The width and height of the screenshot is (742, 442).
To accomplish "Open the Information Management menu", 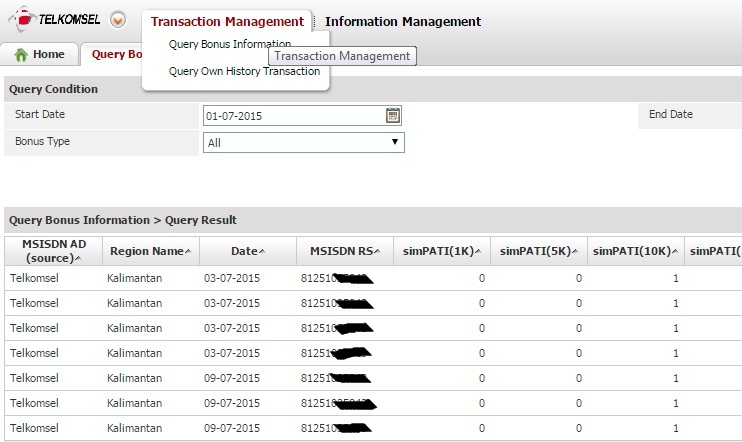I will click(403, 21).
